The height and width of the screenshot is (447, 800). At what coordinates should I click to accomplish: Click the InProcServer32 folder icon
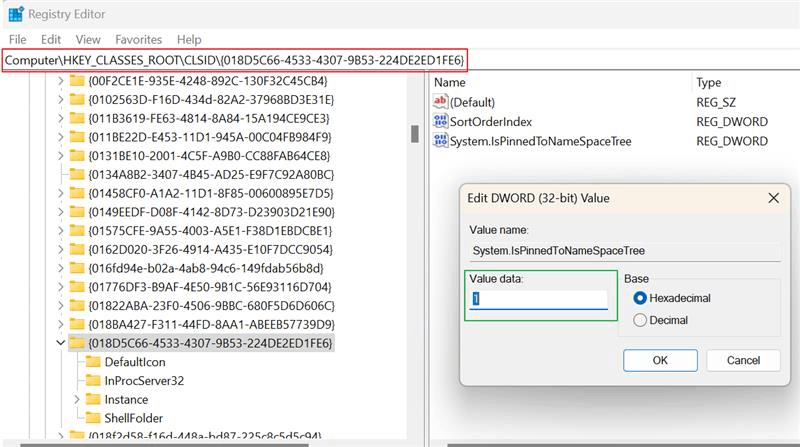click(93, 381)
